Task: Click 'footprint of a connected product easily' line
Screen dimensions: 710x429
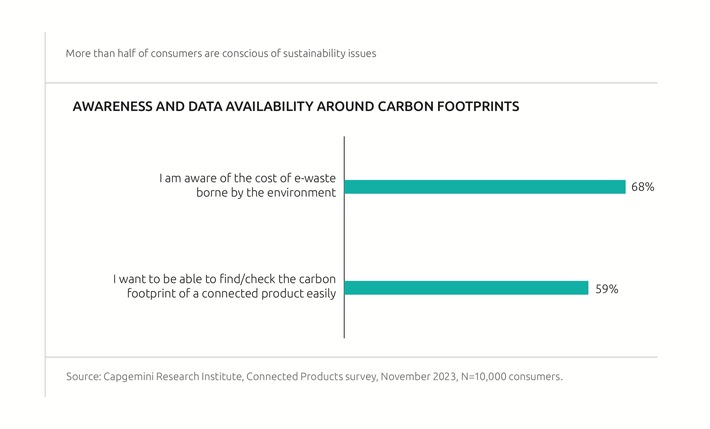Action: (x=231, y=294)
